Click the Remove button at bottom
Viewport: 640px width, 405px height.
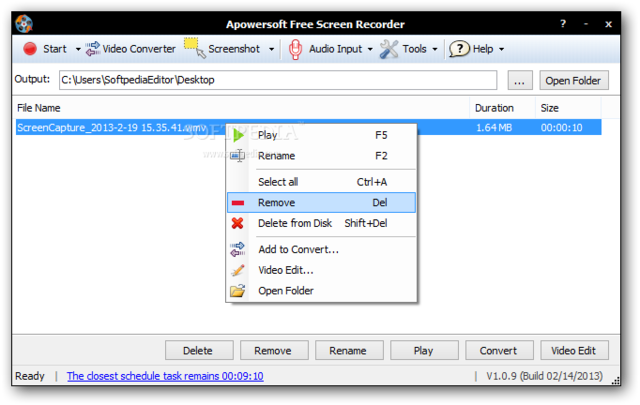(x=274, y=350)
